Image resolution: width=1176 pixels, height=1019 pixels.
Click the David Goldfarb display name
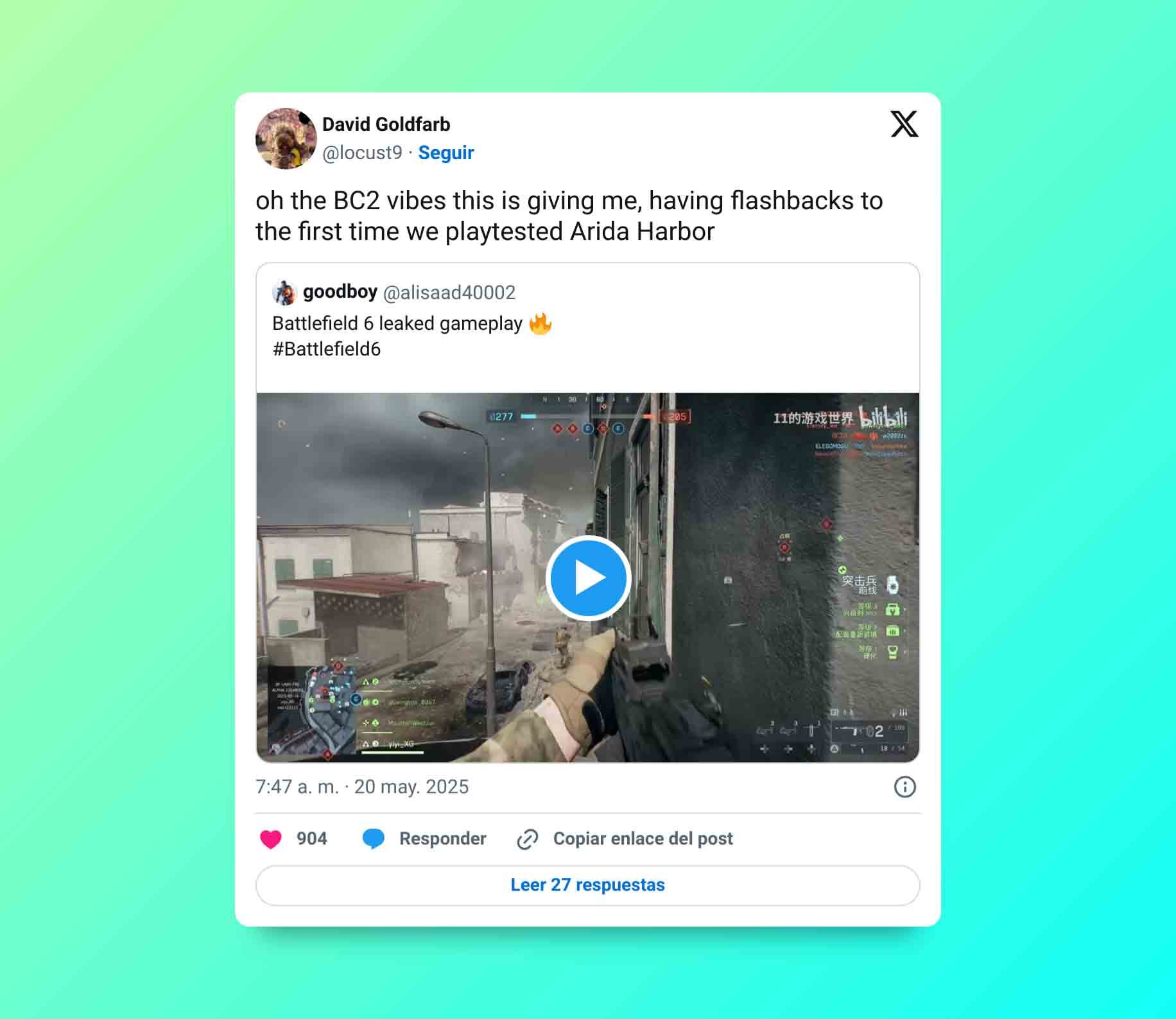(386, 124)
